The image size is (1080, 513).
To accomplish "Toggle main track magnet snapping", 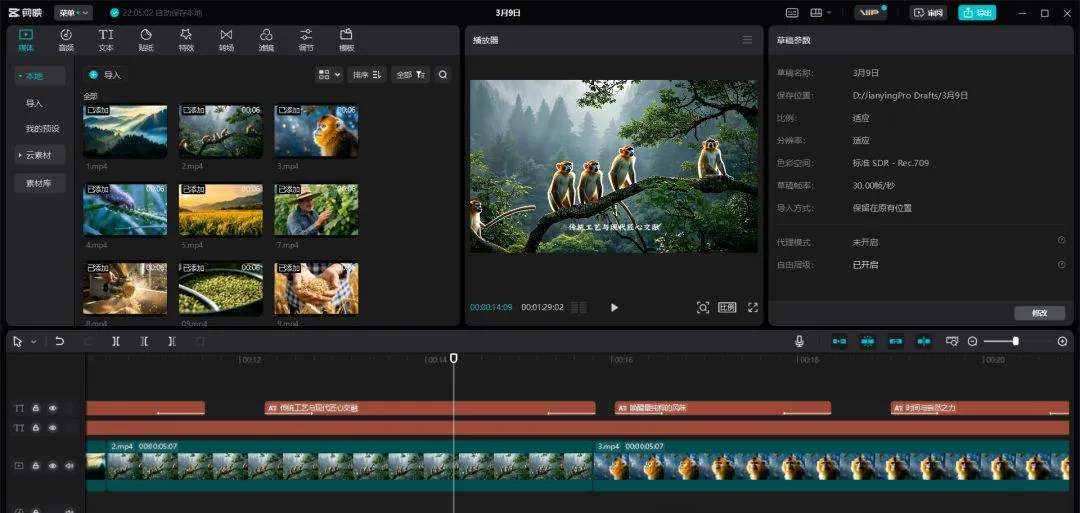I will click(x=839, y=341).
